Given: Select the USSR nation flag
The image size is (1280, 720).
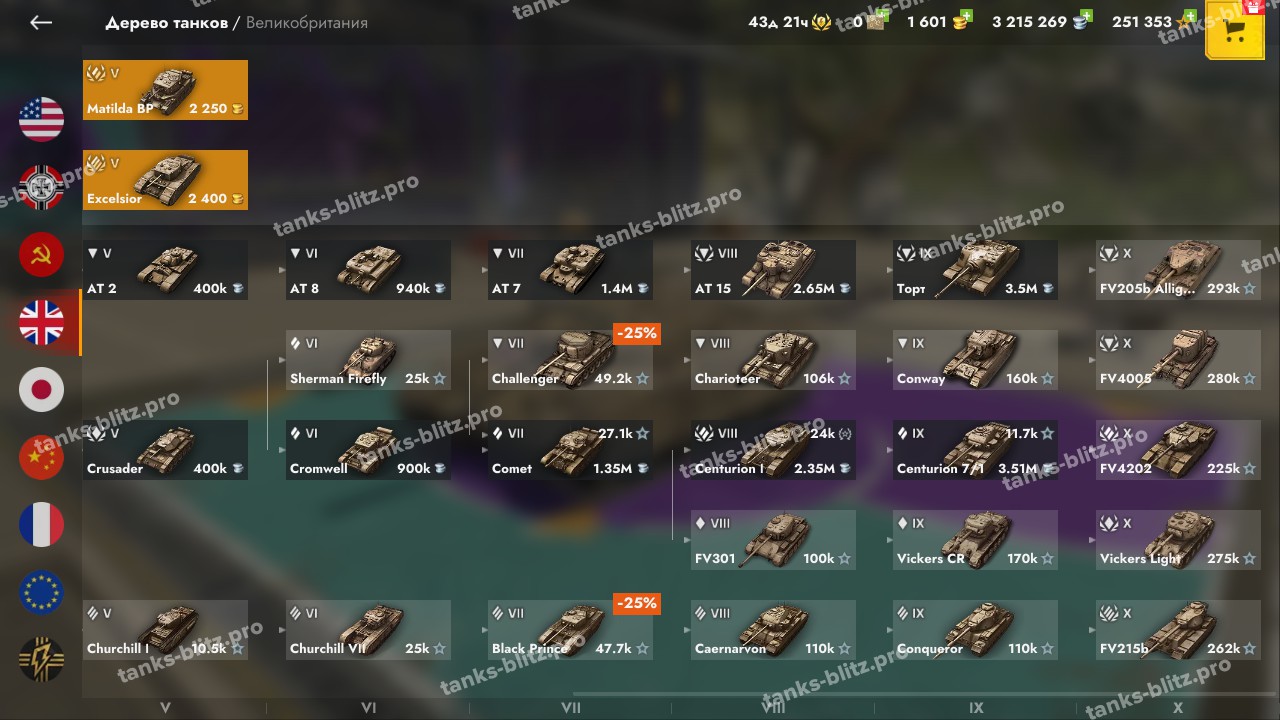Looking at the screenshot, I should (x=41, y=255).
